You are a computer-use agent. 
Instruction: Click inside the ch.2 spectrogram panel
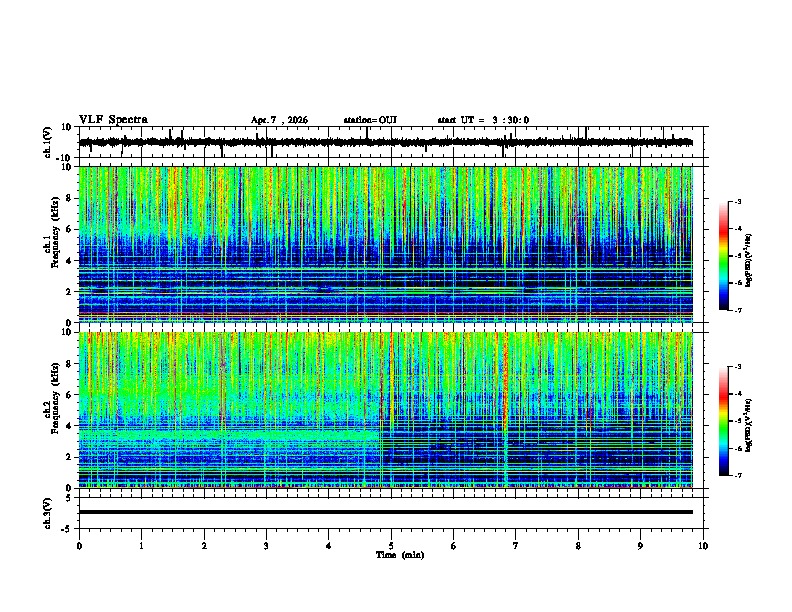click(386, 410)
